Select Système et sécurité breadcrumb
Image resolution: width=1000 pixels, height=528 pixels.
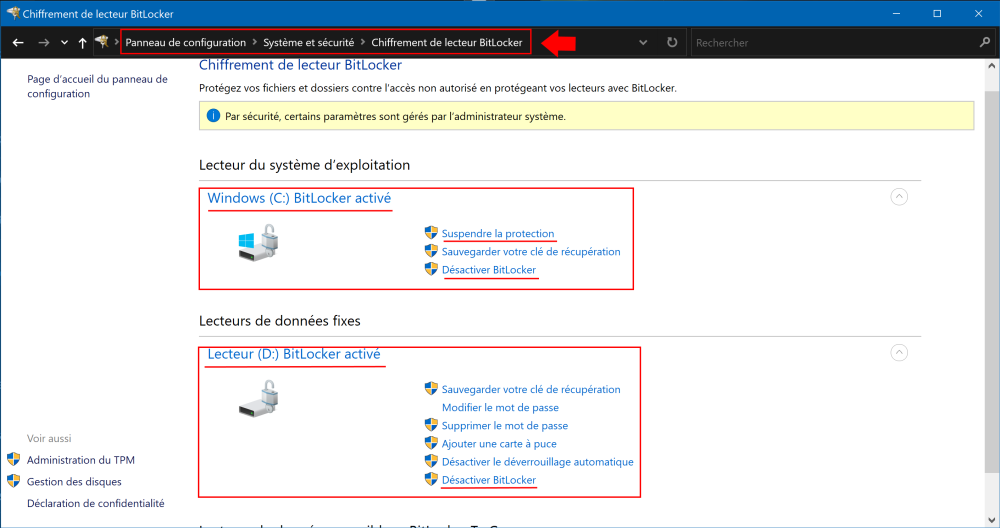(x=309, y=43)
